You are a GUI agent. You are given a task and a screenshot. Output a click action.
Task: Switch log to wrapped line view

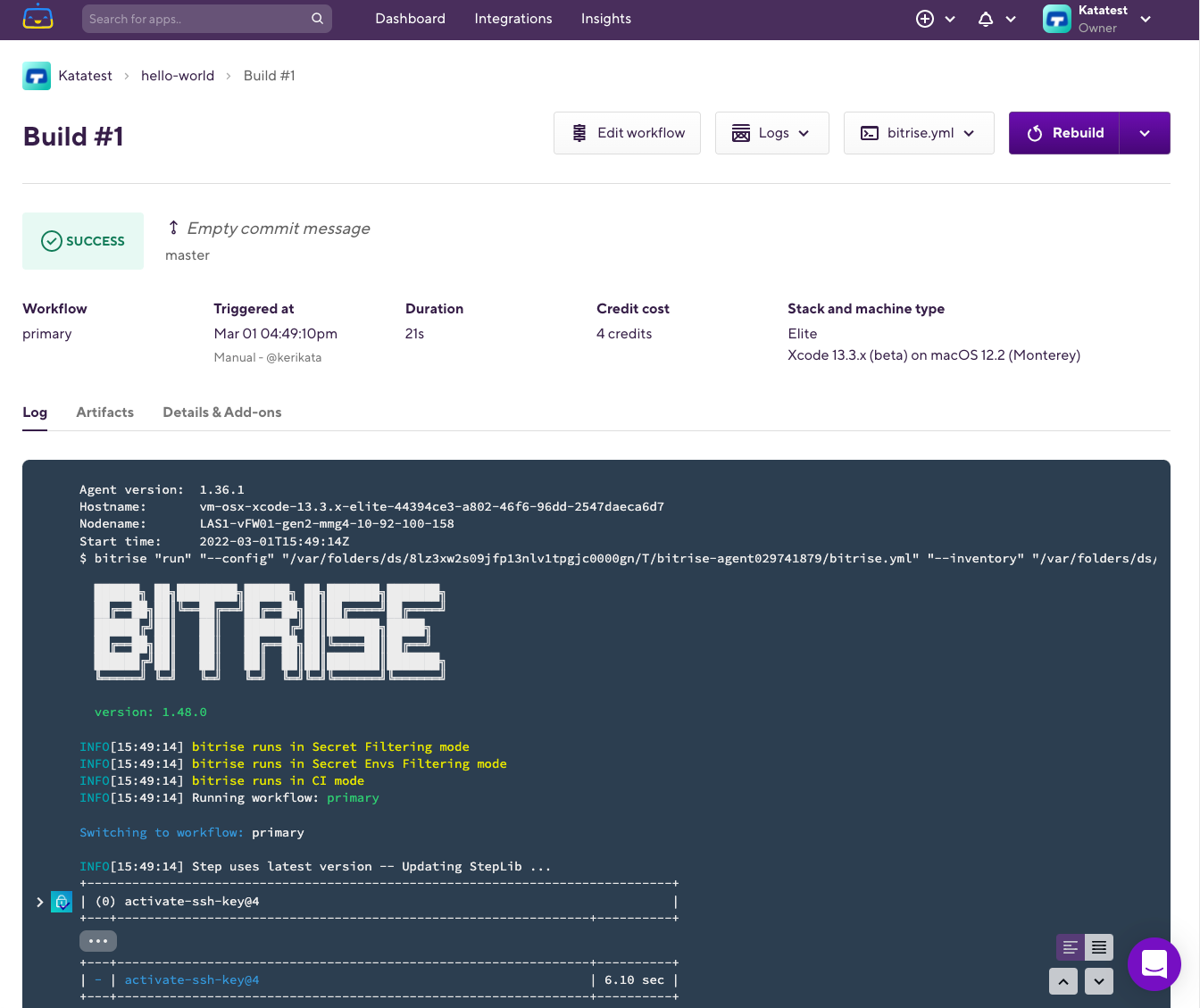click(x=1099, y=947)
